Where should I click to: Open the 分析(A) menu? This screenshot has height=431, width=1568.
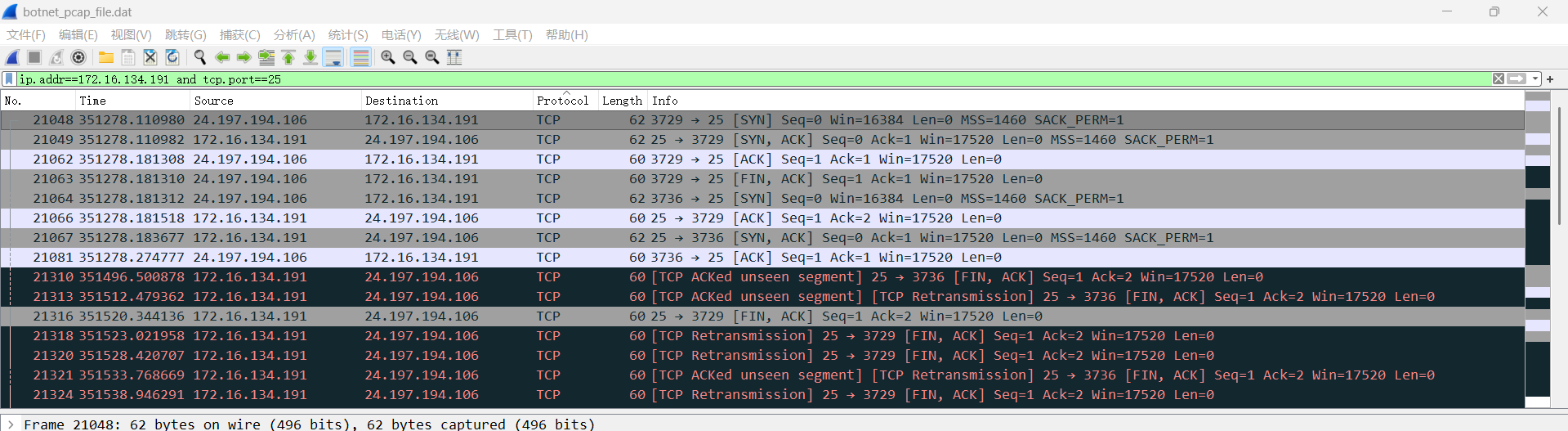point(294,35)
